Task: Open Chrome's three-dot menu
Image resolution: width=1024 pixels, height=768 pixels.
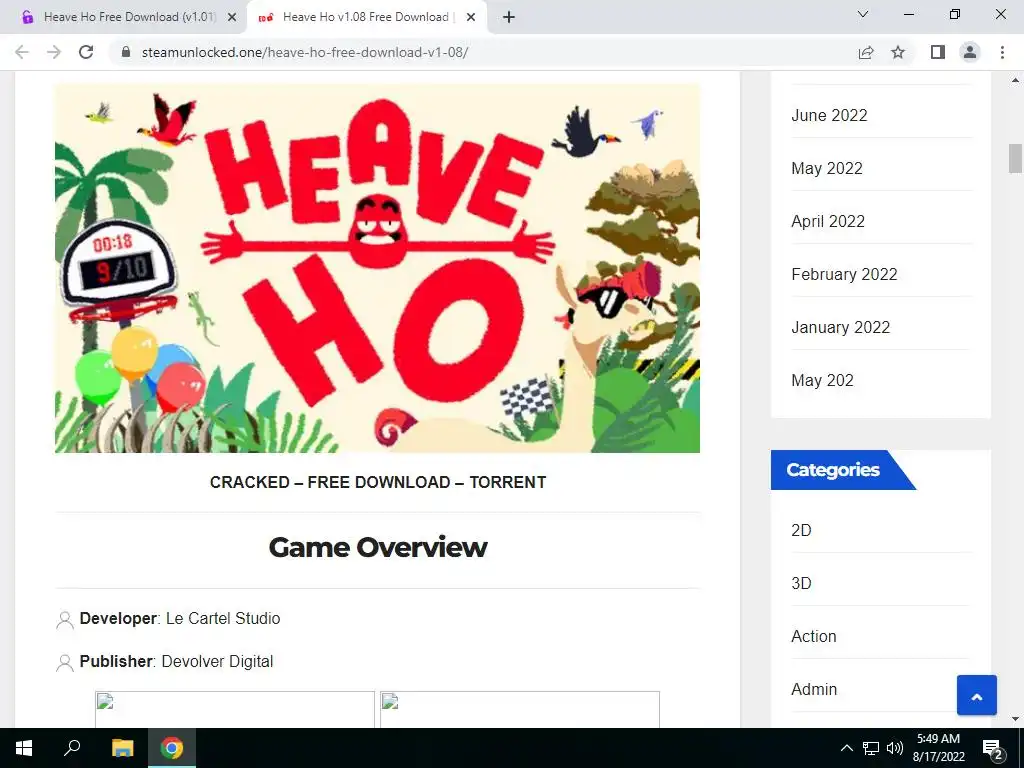Action: [x=1002, y=52]
